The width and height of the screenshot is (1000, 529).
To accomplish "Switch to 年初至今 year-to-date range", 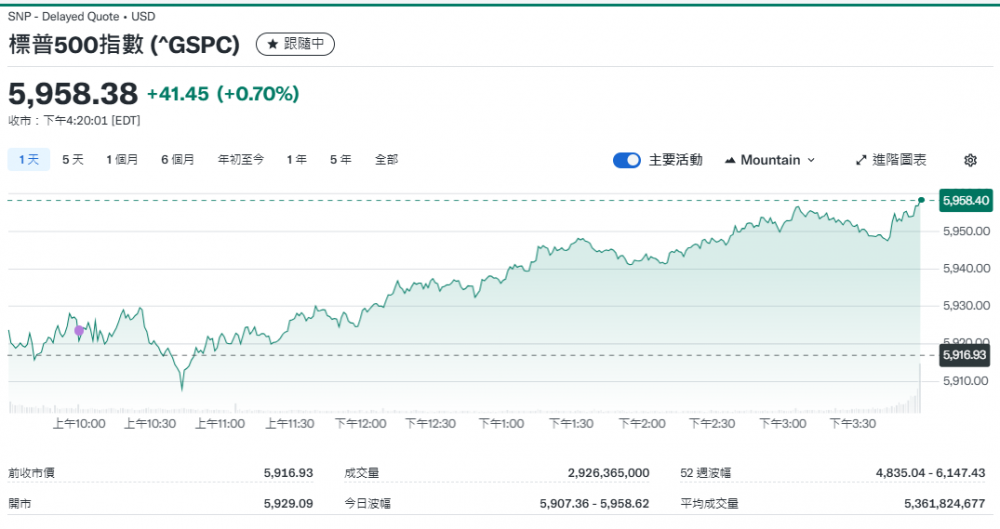I will pyautogui.click(x=241, y=159).
